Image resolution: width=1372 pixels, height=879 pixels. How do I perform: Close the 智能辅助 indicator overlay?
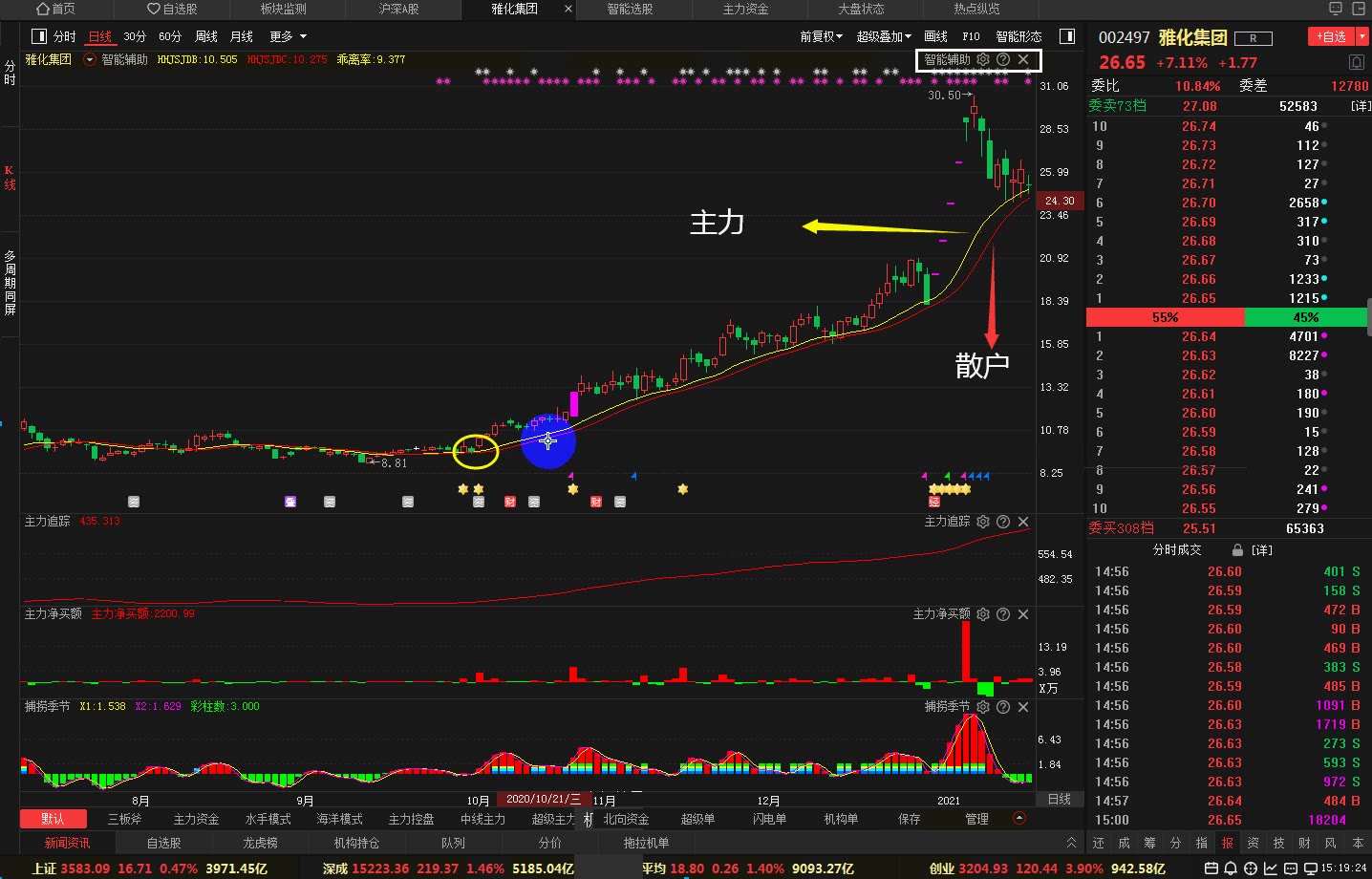pos(1023,59)
